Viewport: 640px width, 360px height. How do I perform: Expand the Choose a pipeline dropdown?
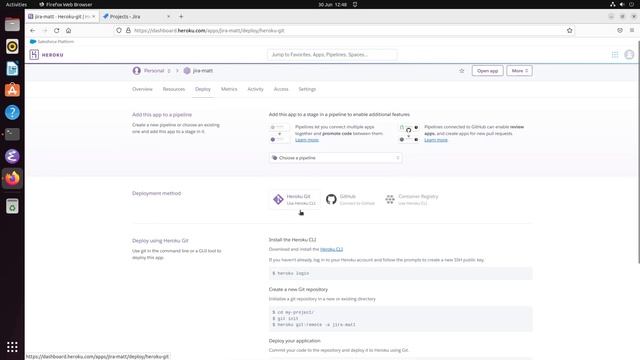pyautogui.click(x=336, y=158)
